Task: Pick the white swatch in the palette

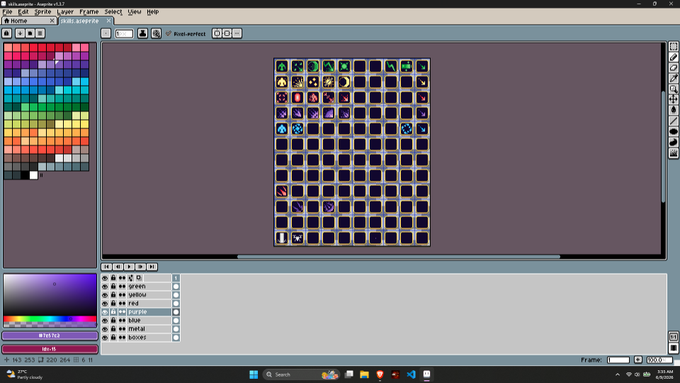Action: click(x=33, y=175)
